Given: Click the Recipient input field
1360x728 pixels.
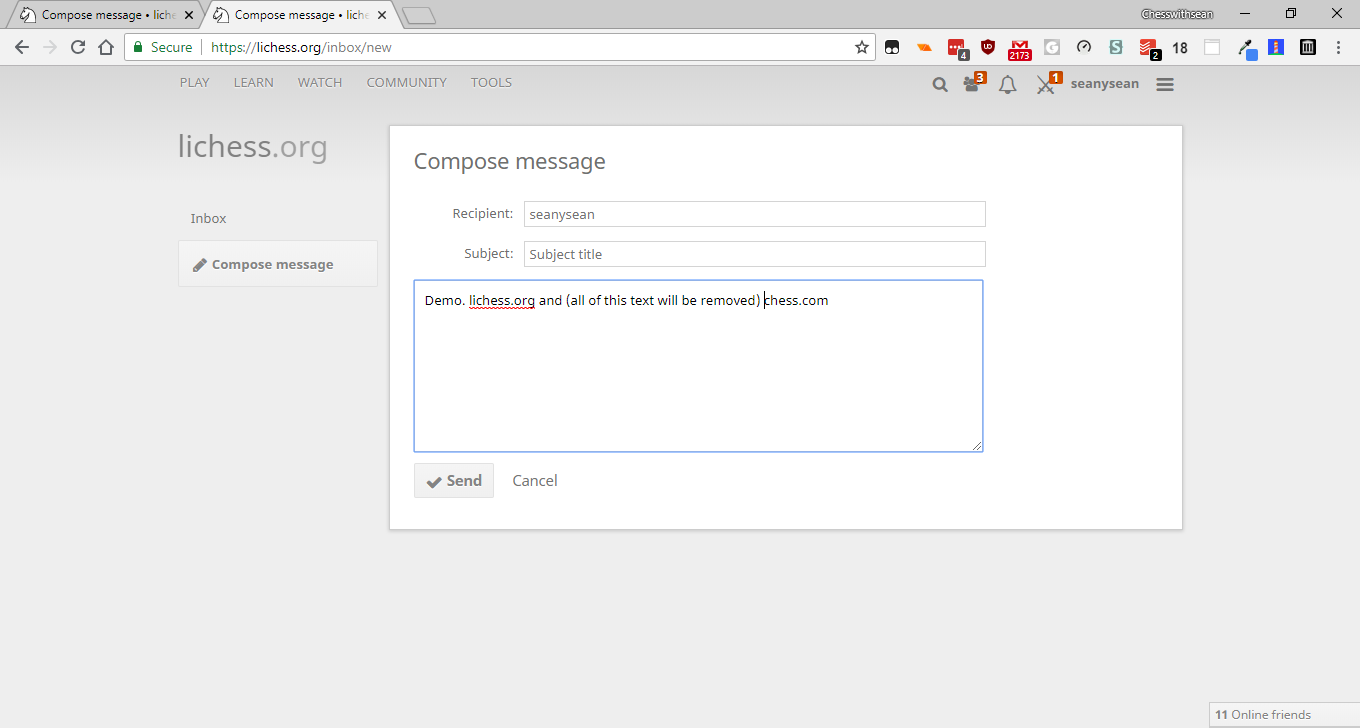Looking at the screenshot, I should [755, 214].
